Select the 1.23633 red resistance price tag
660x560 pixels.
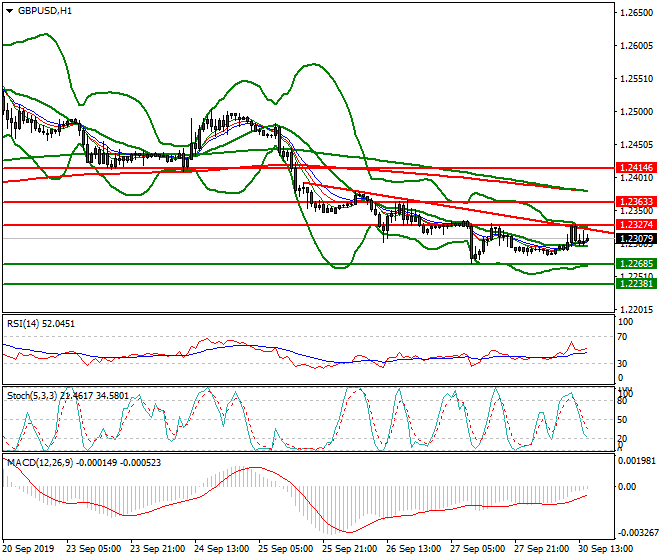pos(636,202)
